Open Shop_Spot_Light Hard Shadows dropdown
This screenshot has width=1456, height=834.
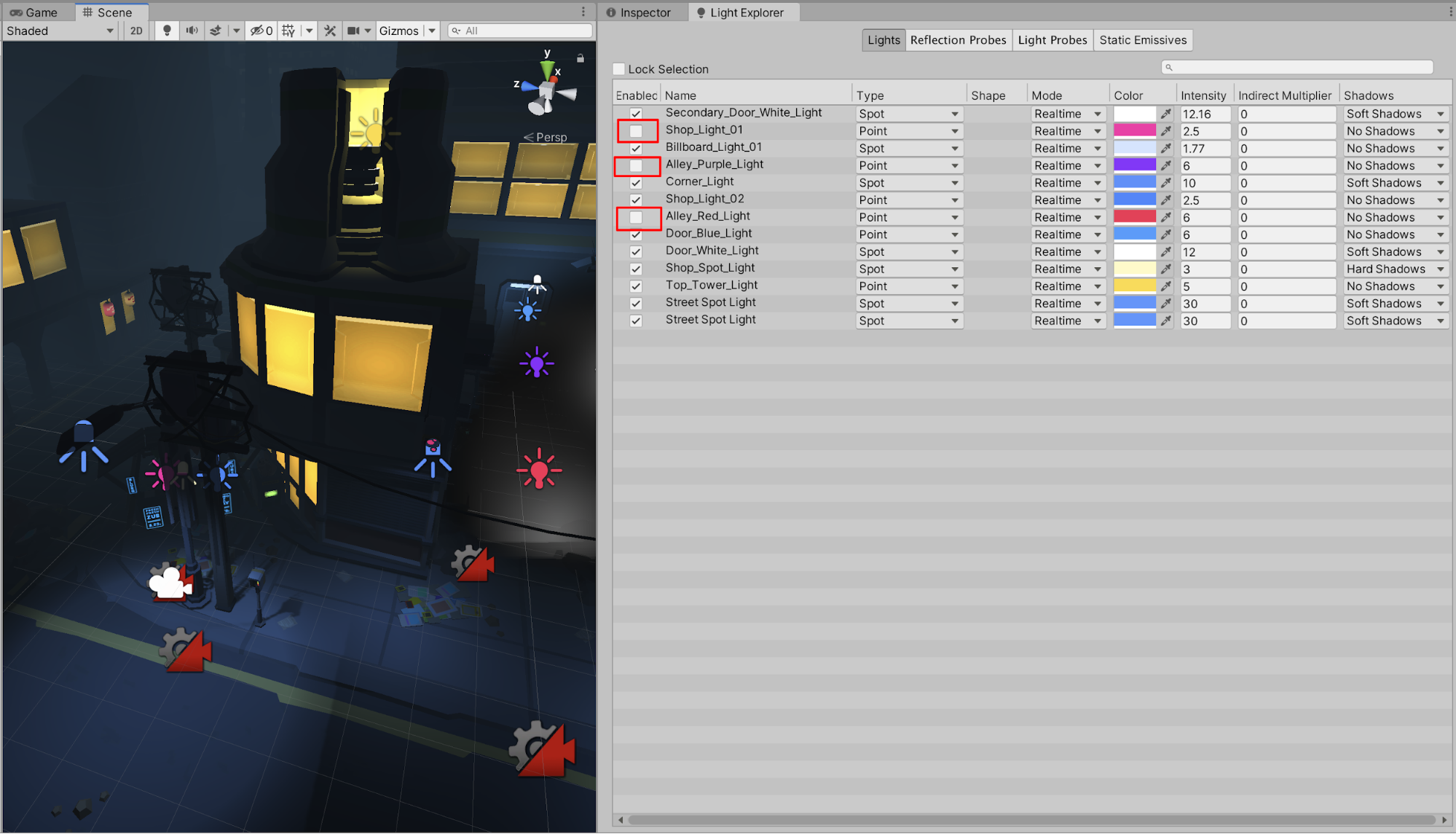[1395, 270]
